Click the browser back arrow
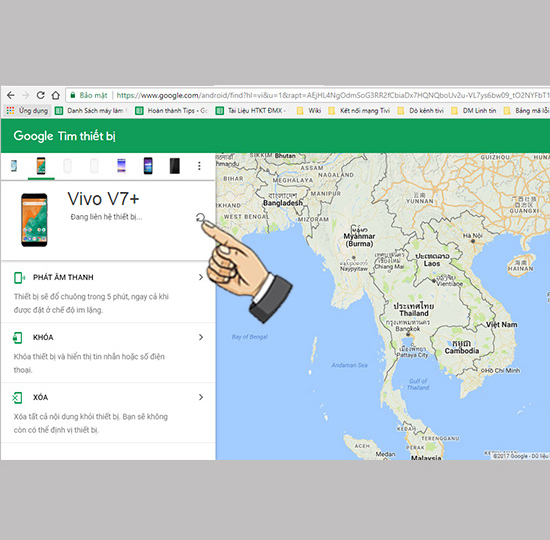550x540 pixels. (x=11, y=95)
